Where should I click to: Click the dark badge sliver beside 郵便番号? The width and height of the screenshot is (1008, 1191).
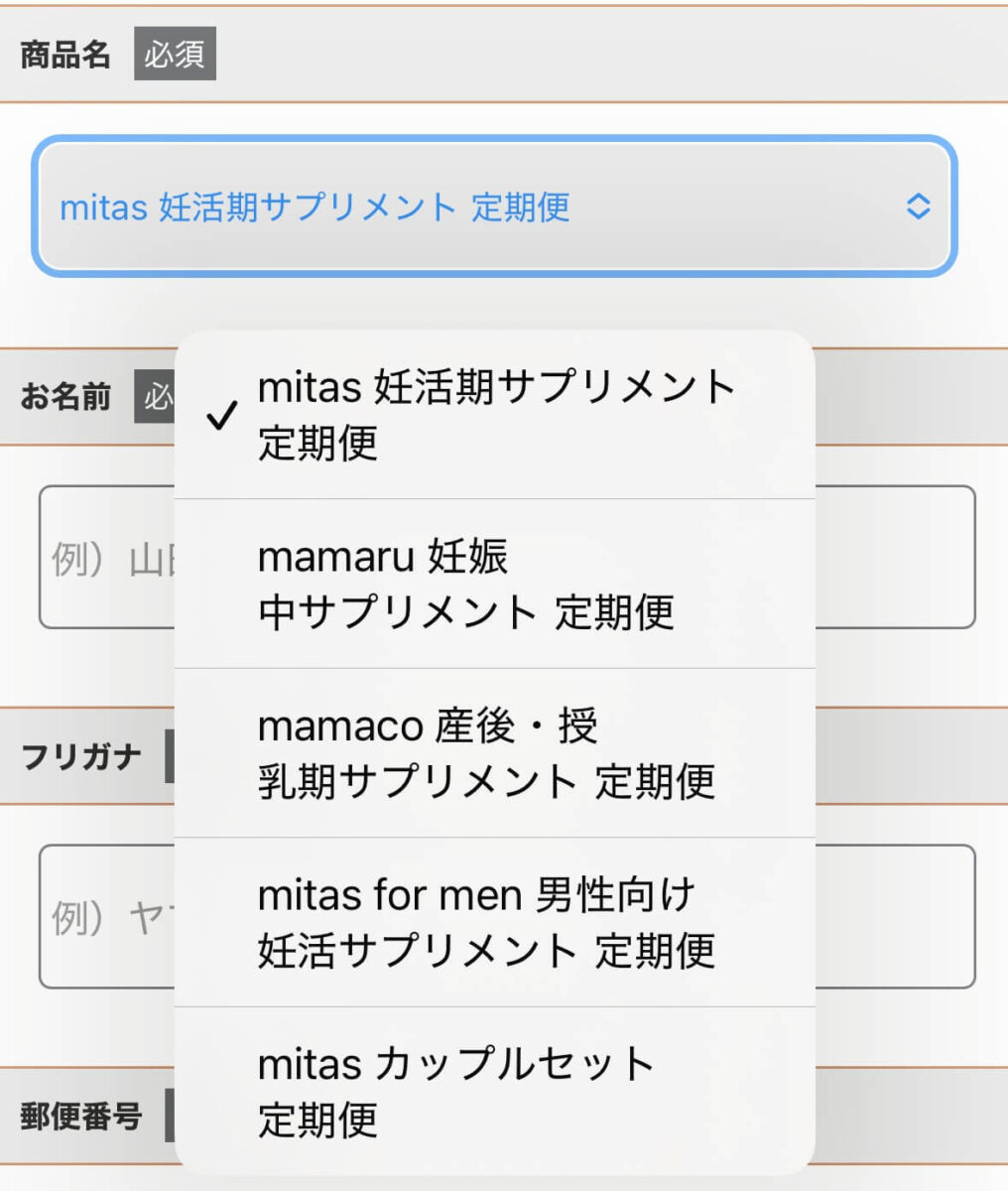[x=169, y=1116]
